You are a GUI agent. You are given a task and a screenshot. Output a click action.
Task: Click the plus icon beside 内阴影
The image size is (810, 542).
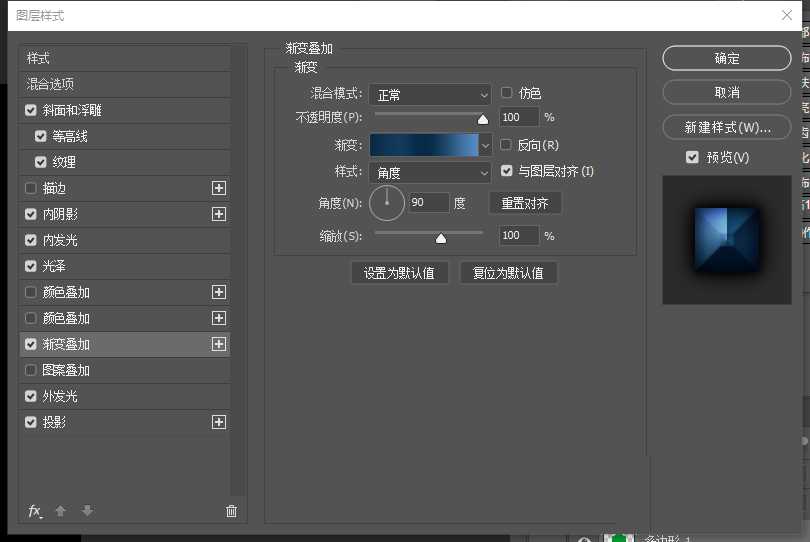click(219, 214)
